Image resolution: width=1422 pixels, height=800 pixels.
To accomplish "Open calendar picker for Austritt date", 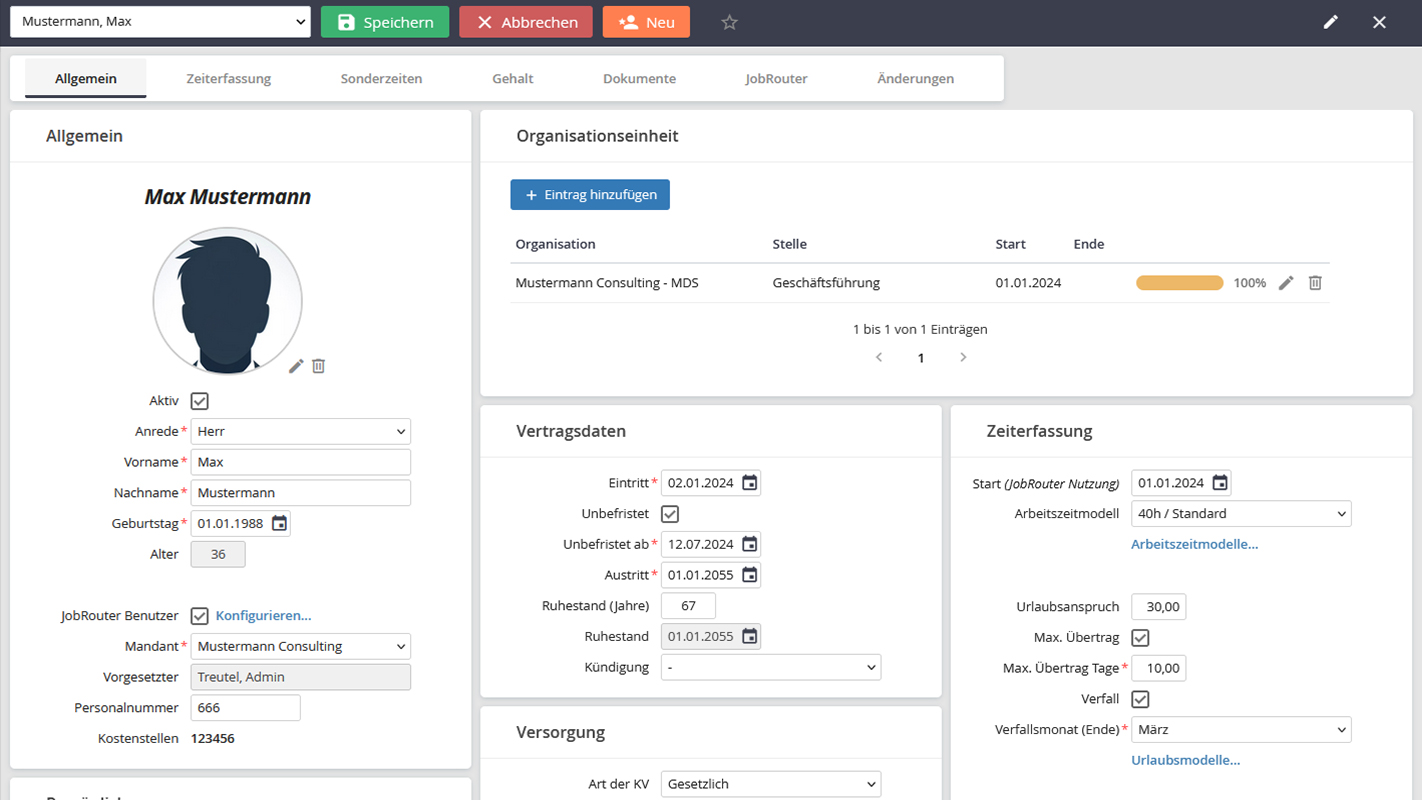I will (749, 575).
